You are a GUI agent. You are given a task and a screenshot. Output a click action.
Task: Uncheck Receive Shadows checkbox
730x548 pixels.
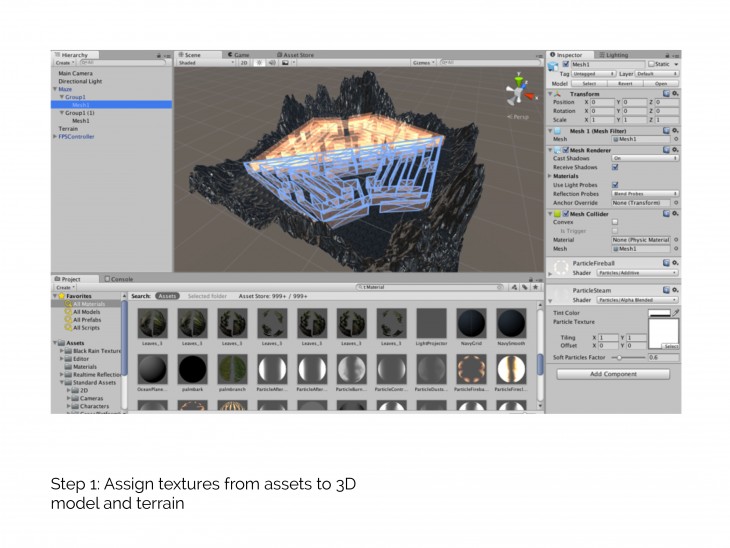click(x=615, y=167)
